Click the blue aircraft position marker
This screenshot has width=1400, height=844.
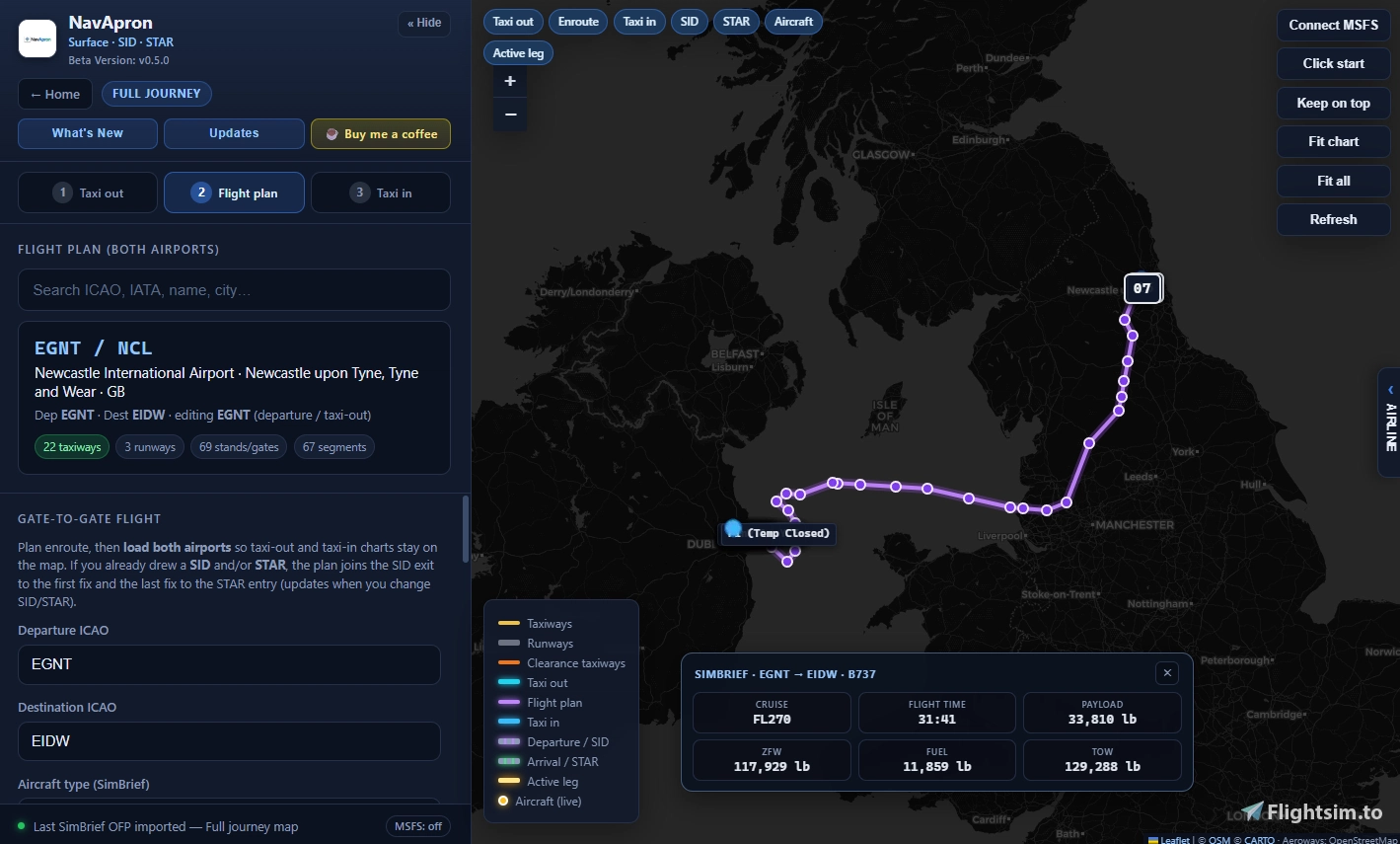[733, 528]
